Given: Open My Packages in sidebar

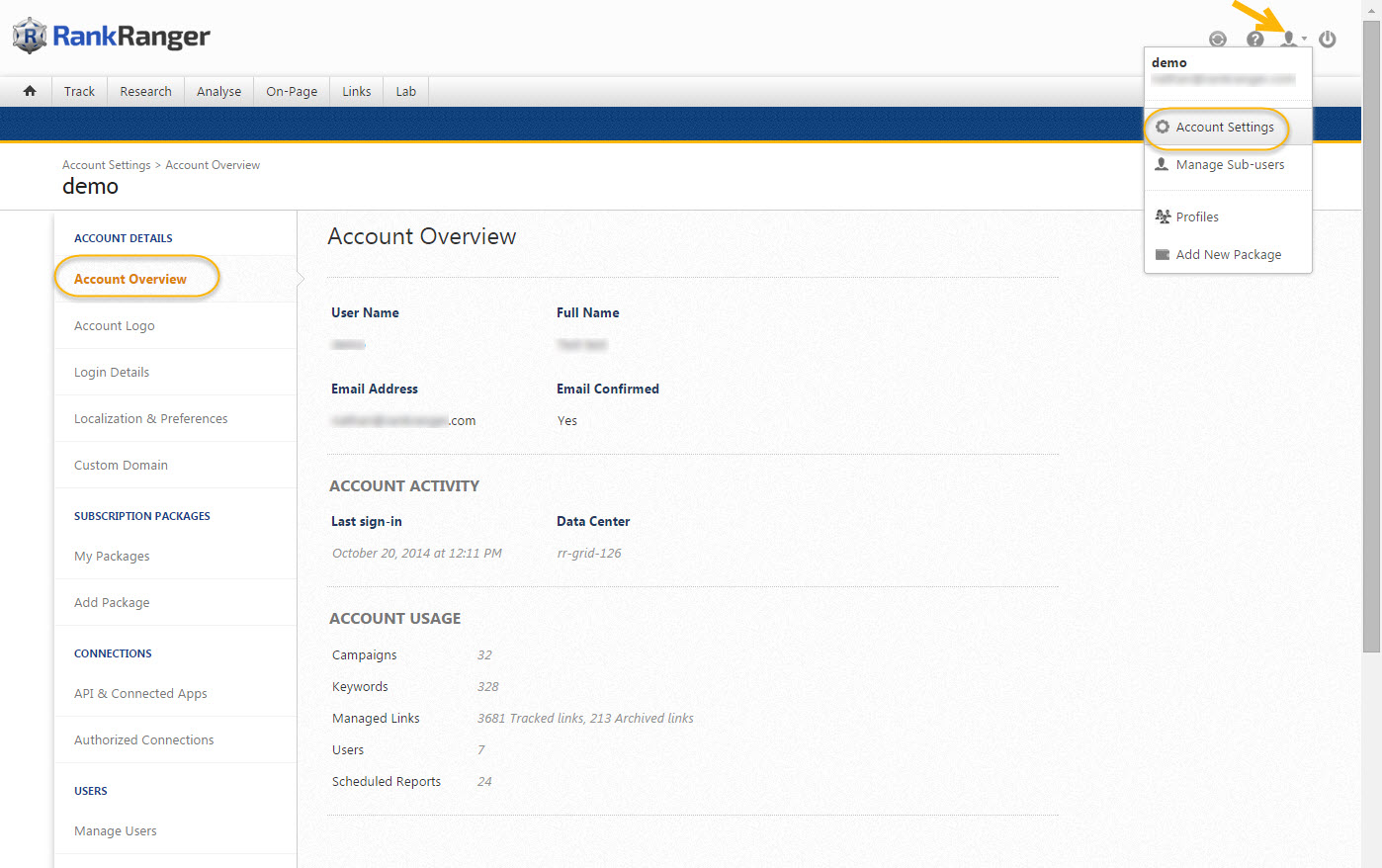Looking at the screenshot, I should click(x=112, y=557).
